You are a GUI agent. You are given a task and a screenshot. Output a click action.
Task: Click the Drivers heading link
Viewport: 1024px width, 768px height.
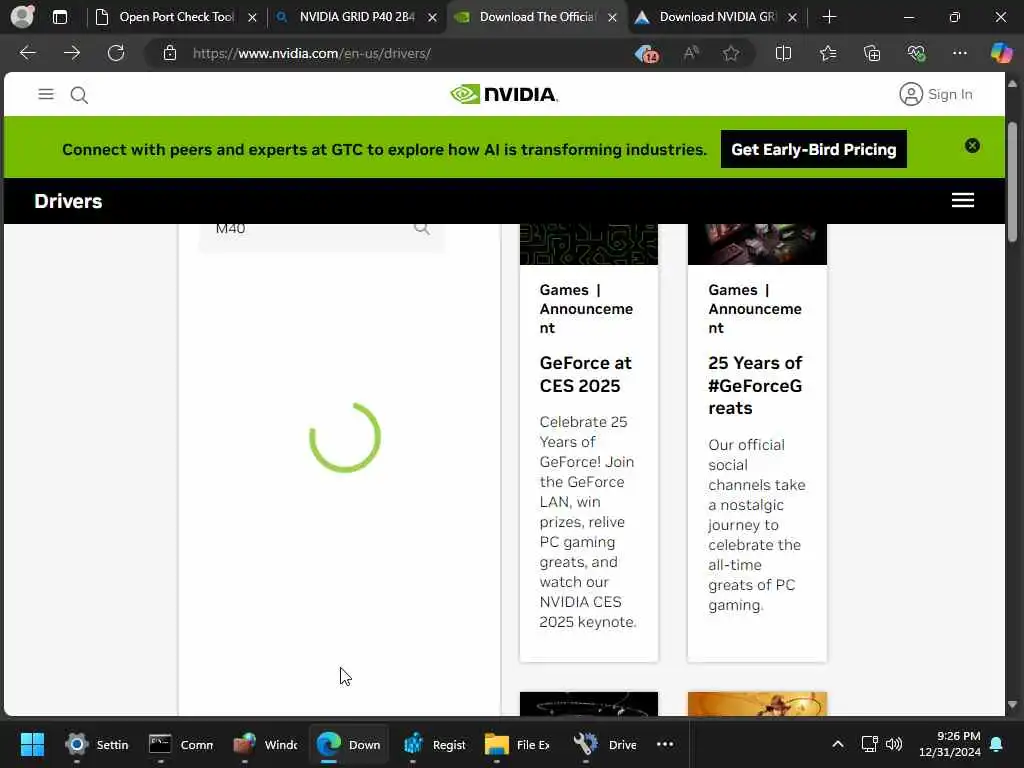coord(68,201)
